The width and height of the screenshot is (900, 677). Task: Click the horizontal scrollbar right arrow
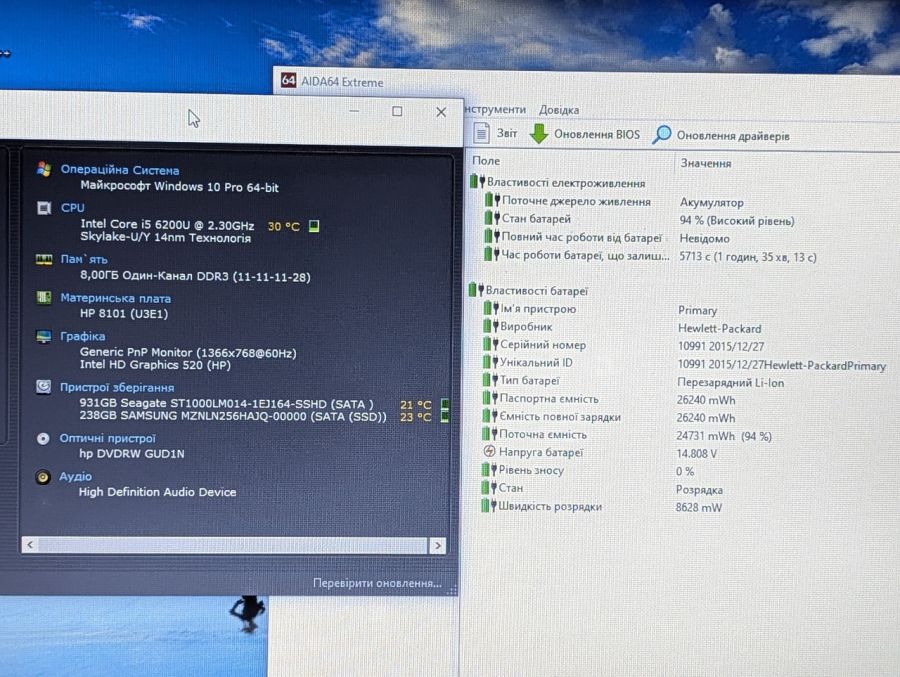(x=437, y=546)
